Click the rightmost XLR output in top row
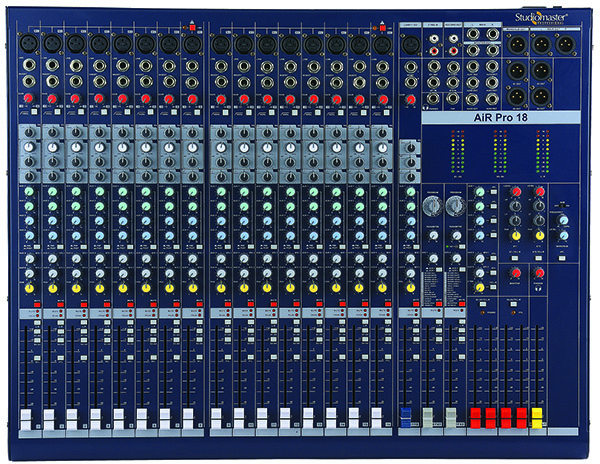The image size is (600, 464). click(x=566, y=44)
